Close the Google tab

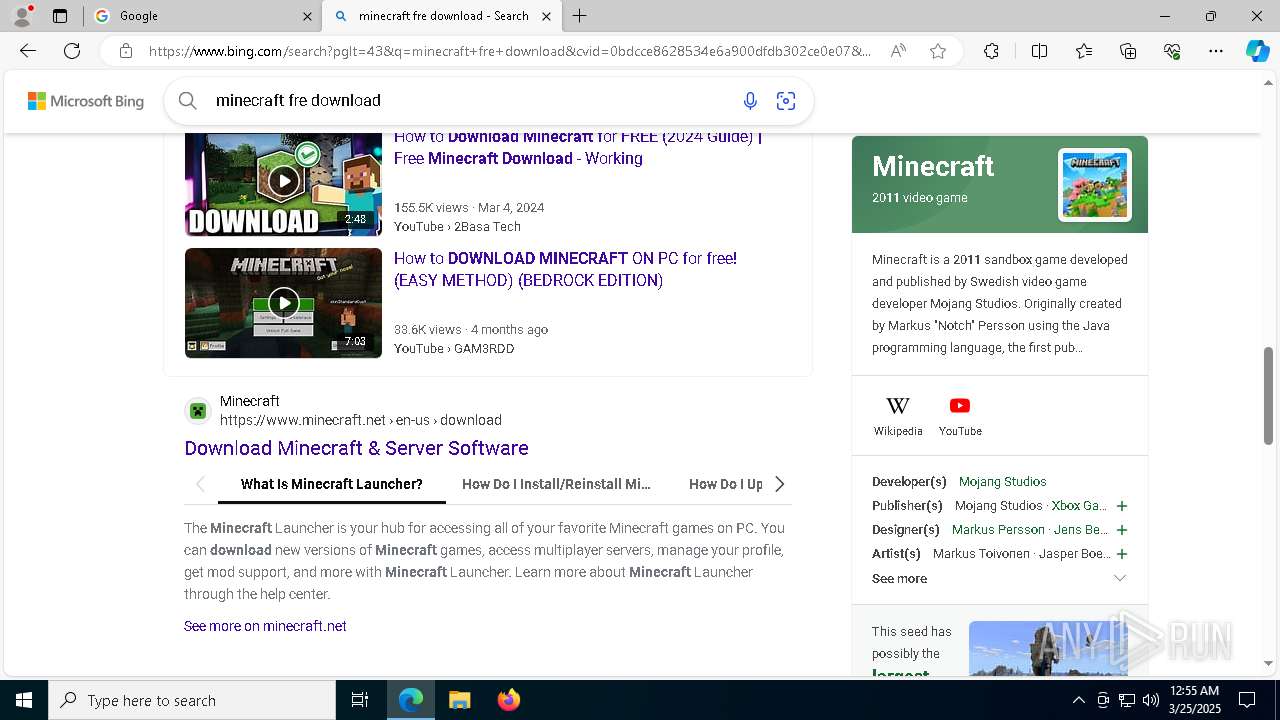(307, 16)
